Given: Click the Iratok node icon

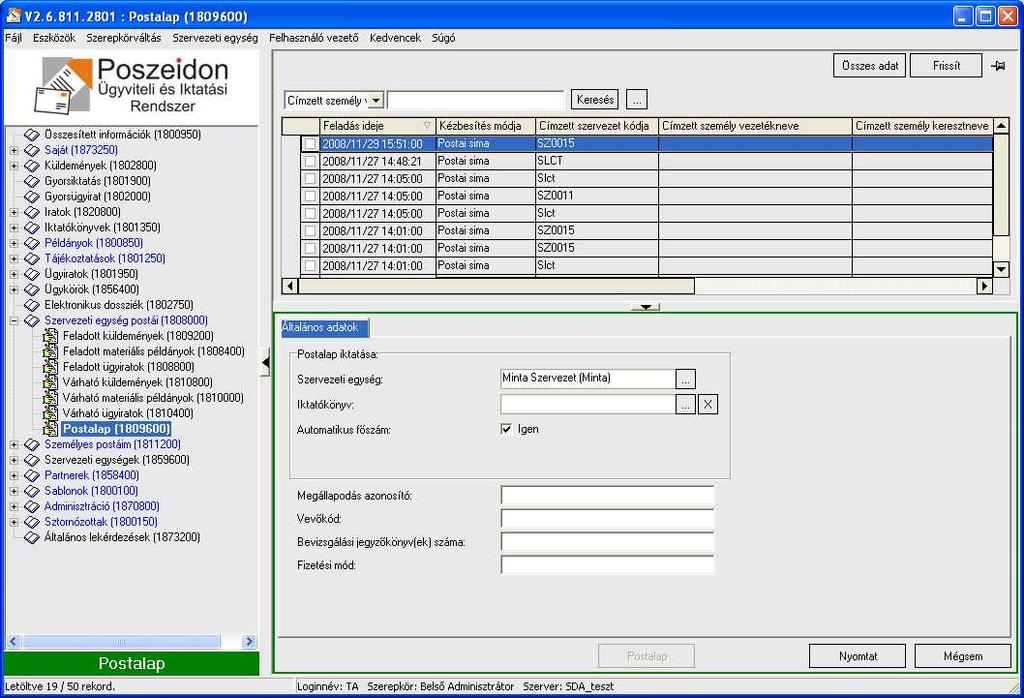Looking at the screenshot, I should (x=32, y=212).
